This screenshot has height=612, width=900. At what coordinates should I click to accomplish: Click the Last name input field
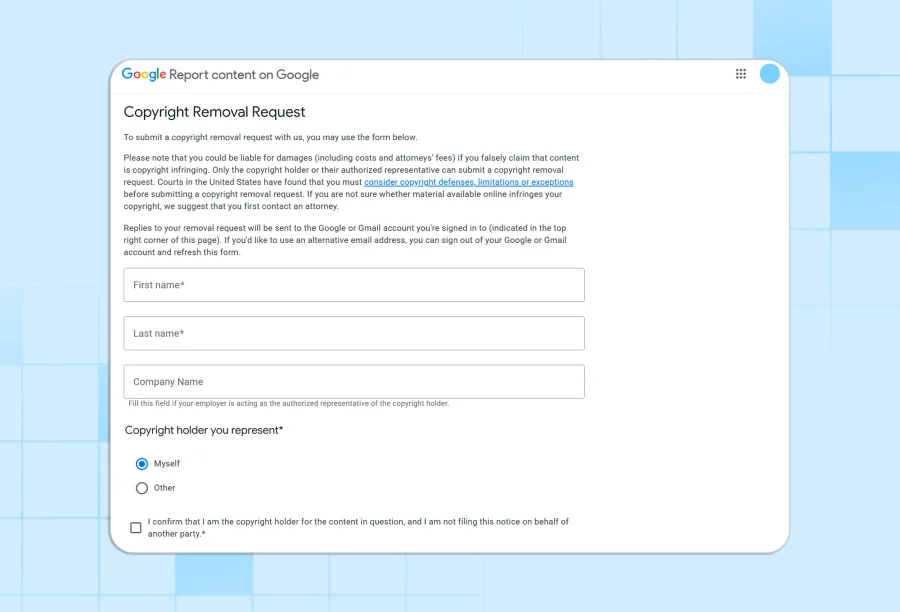pos(353,333)
